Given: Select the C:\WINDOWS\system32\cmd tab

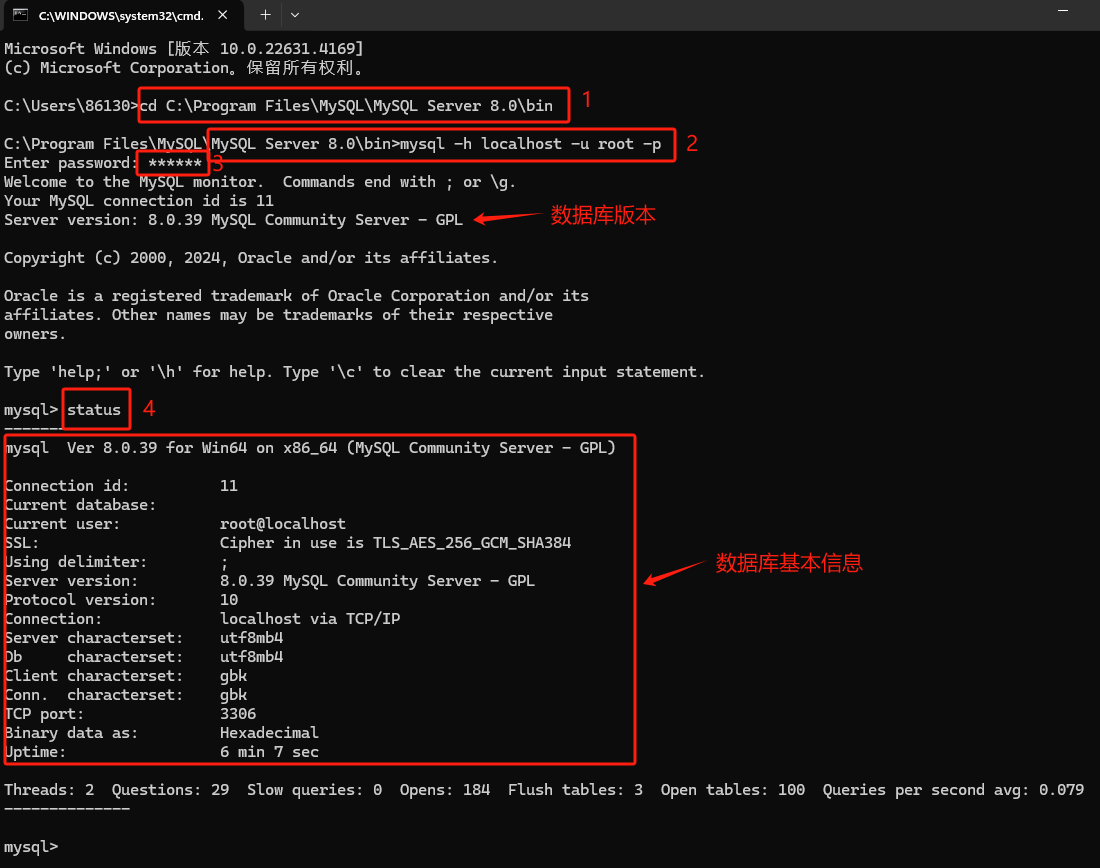Looking at the screenshot, I should click(122, 15).
